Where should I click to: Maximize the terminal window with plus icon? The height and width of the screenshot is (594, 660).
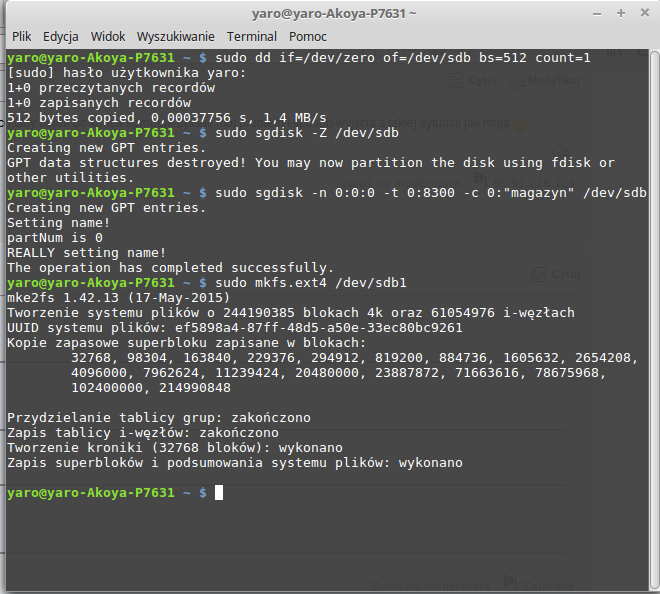point(620,13)
